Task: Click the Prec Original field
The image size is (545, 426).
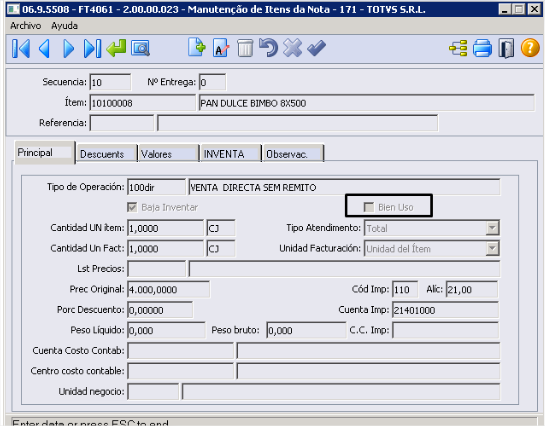Action: (169, 289)
